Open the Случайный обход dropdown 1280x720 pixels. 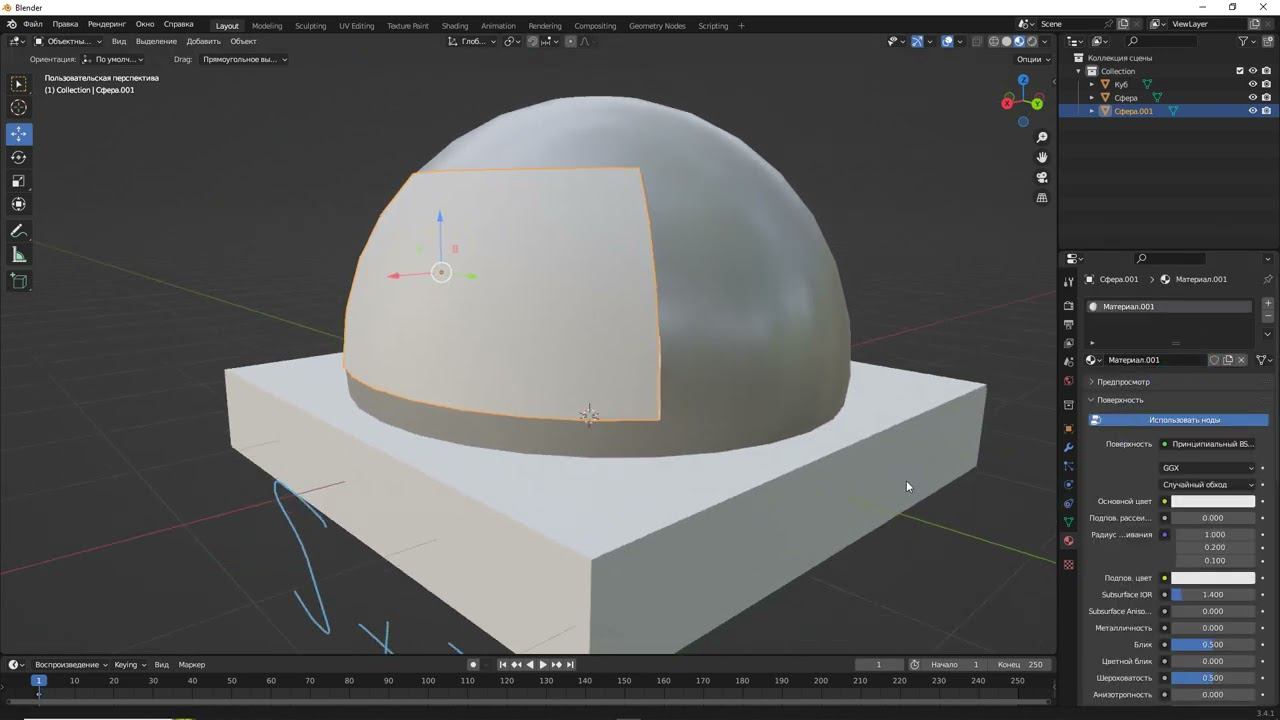coord(1207,485)
